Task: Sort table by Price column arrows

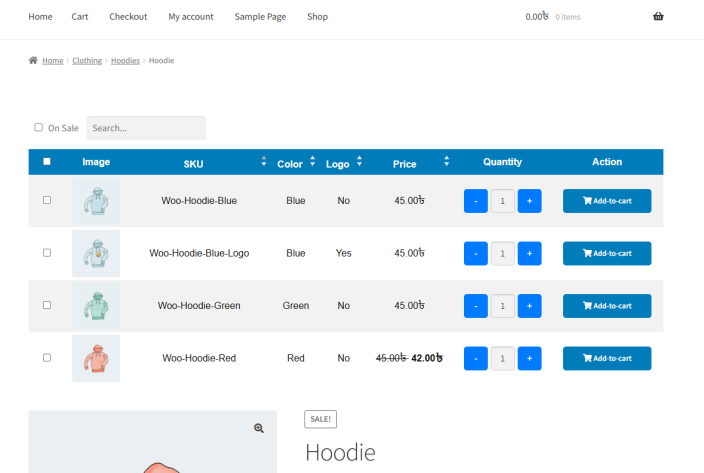Action: pyautogui.click(x=447, y=162)
